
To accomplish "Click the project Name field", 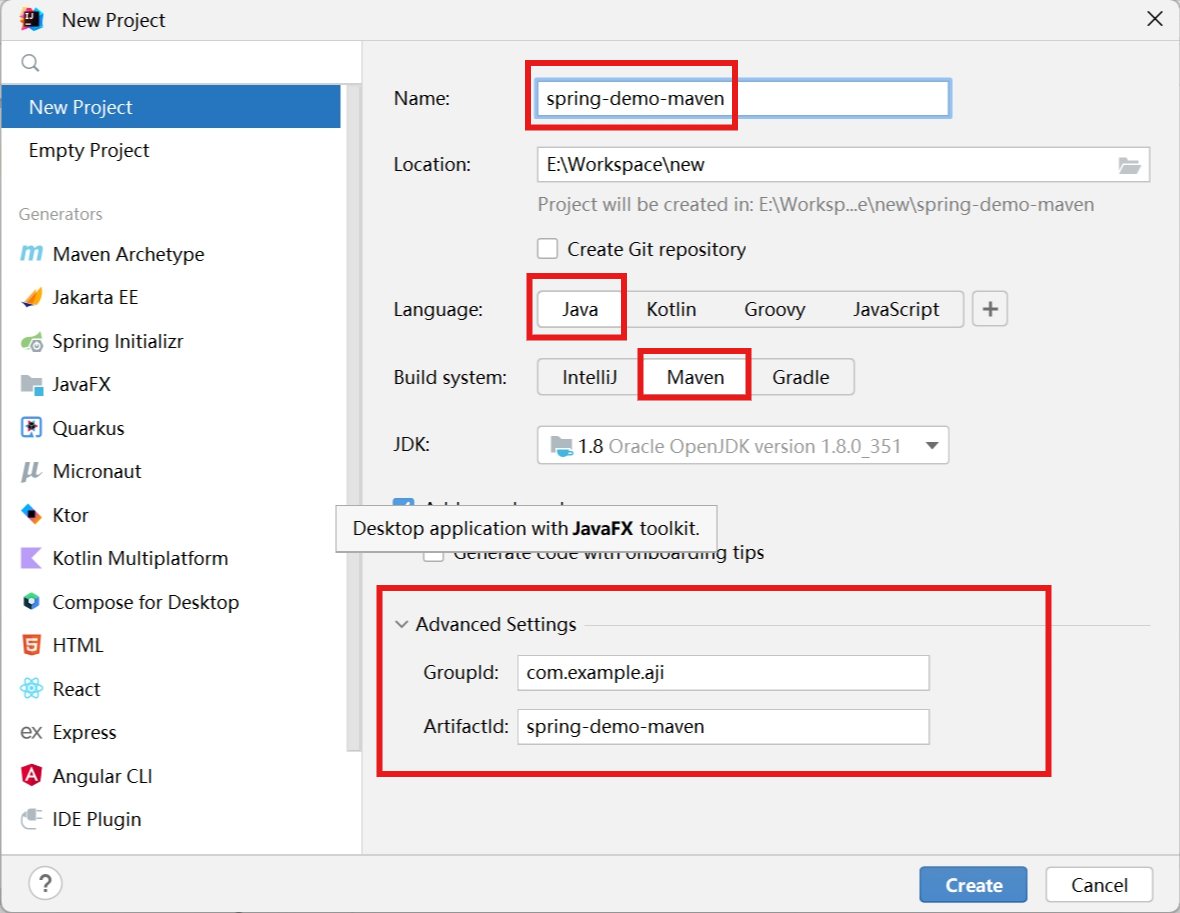I will coord(743,99).
